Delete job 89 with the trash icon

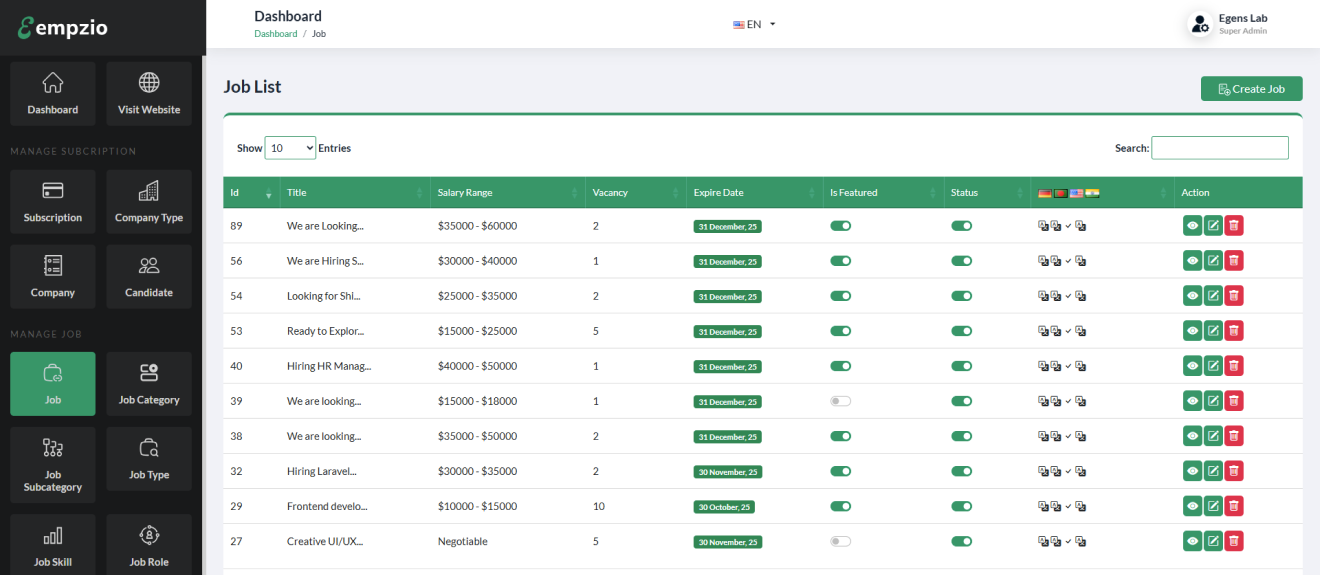point(1234,226)
